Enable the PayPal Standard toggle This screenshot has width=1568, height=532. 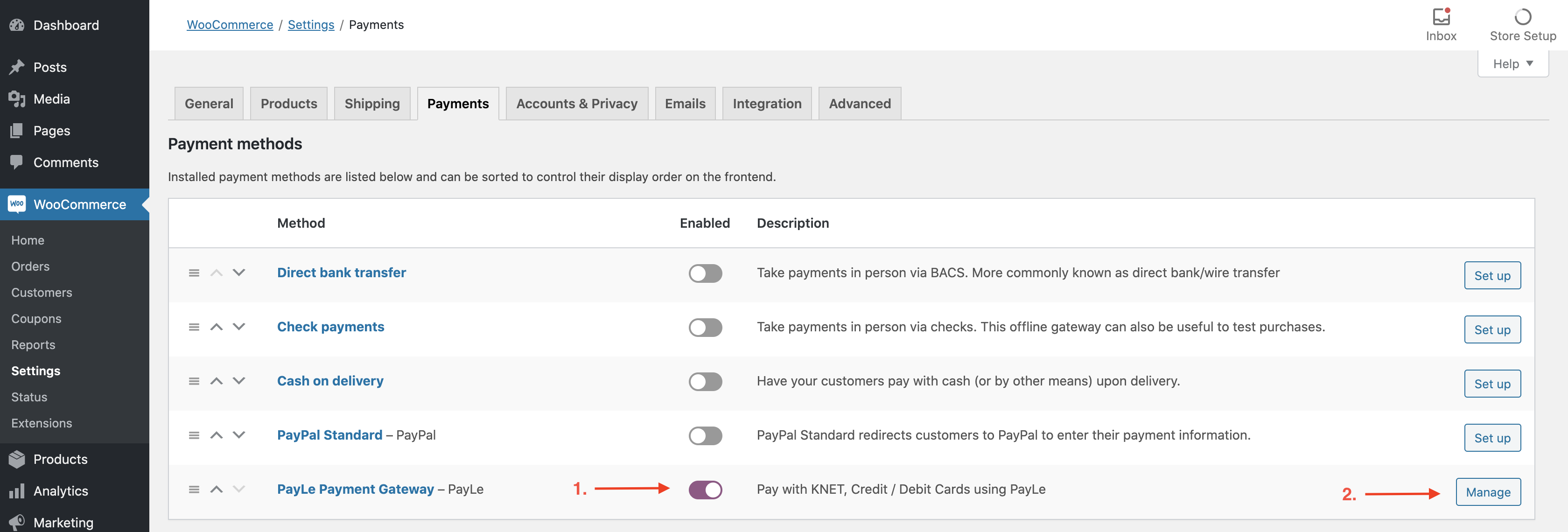pyautogui.click(x=706, y=436)
